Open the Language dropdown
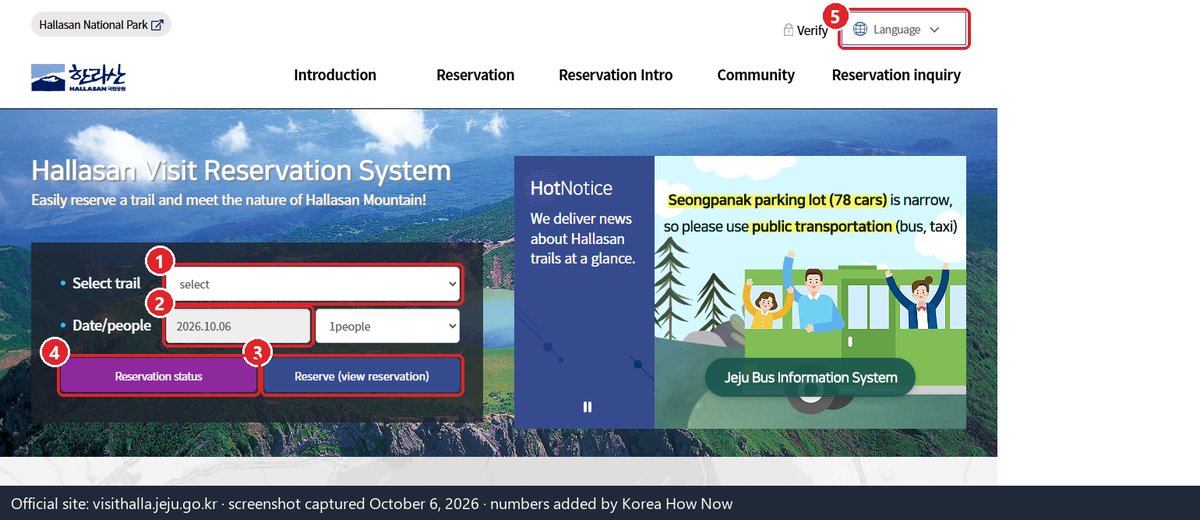Image resolution: width=1200 pixels, height=520 pixels. [904, 29]
